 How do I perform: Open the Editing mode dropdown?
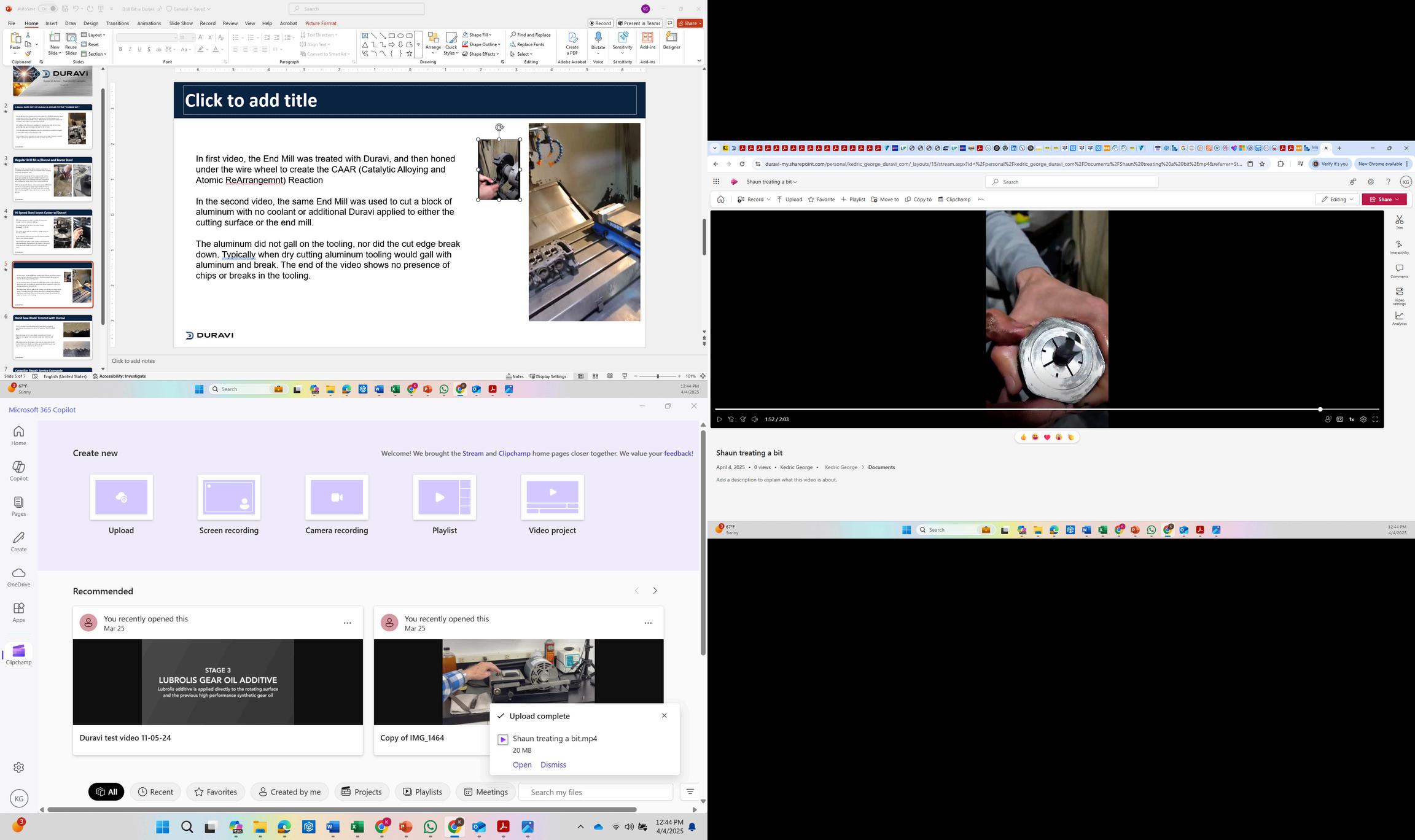(1337, 200)
